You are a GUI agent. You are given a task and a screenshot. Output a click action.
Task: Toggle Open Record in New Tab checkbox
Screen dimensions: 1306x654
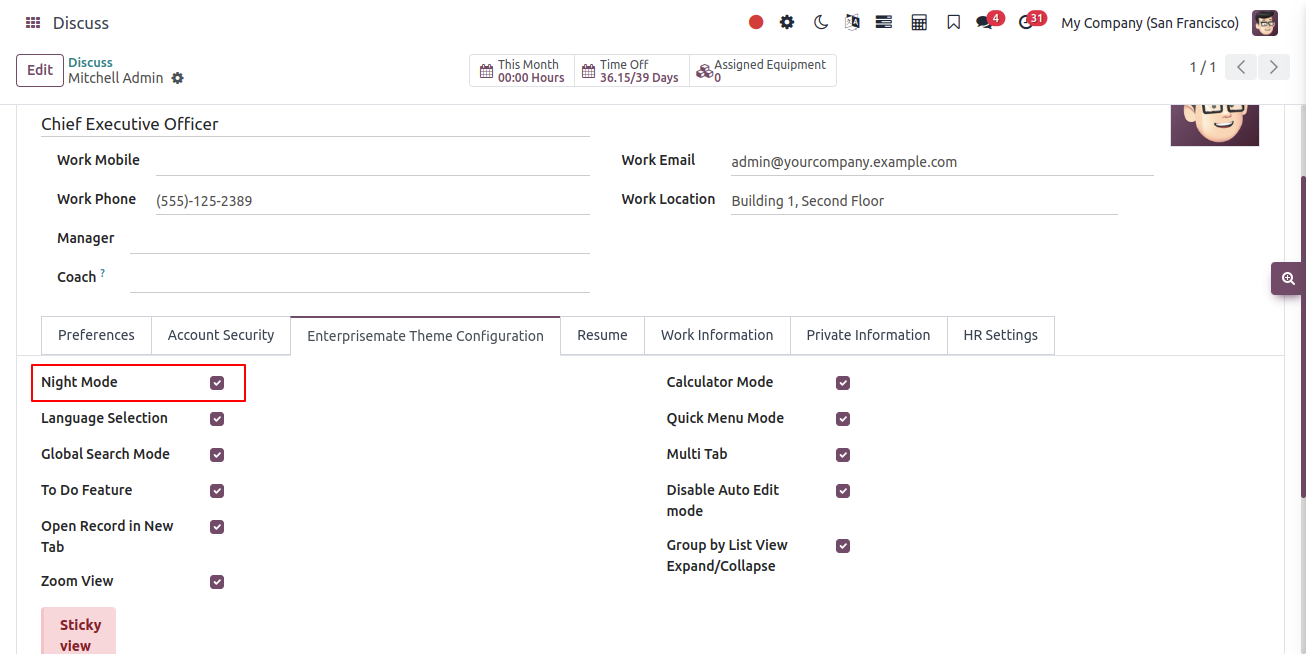217,527
